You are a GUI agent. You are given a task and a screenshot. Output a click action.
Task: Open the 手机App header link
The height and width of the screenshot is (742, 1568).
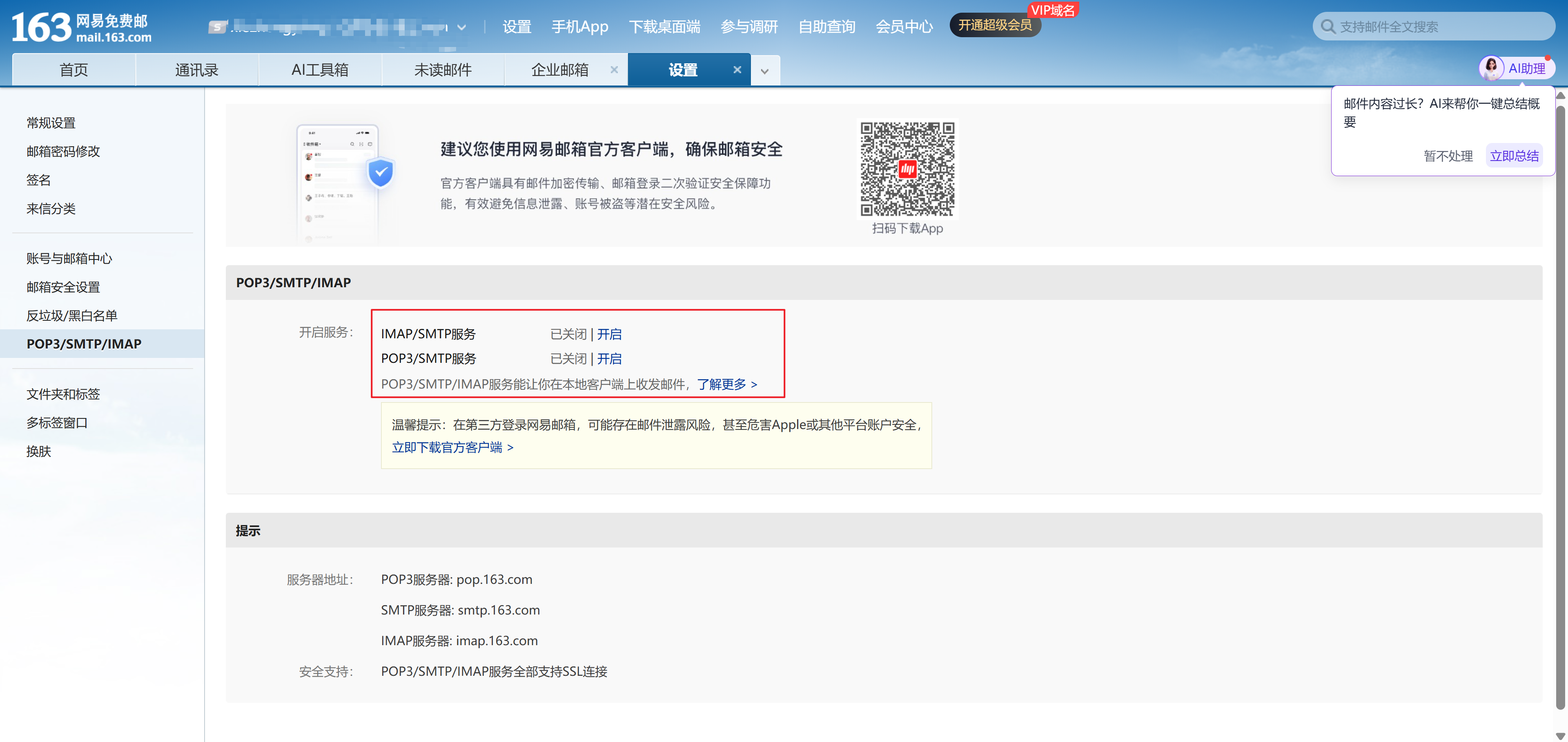(579, 27)
